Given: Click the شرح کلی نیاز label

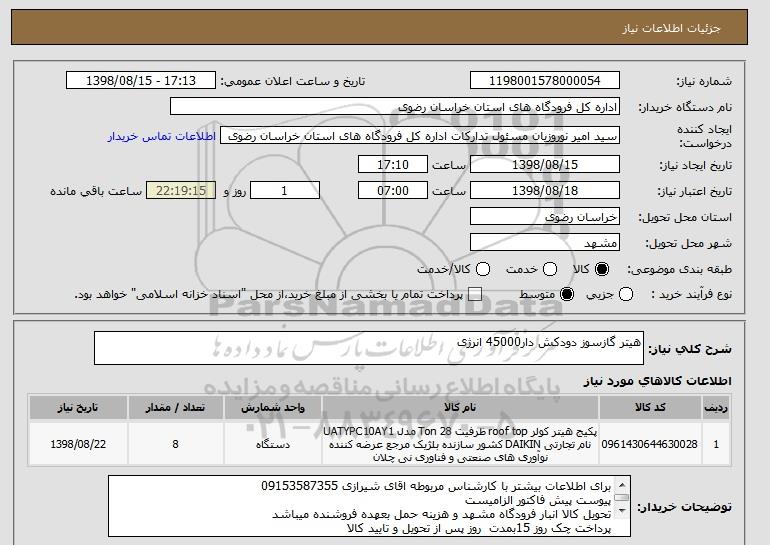Looking at the screenshot, I should (x=690, y=349).
